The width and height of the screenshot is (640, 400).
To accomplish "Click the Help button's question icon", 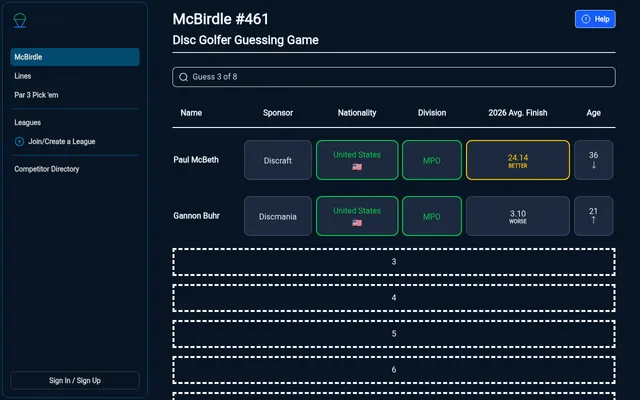I will coord(586,19).
